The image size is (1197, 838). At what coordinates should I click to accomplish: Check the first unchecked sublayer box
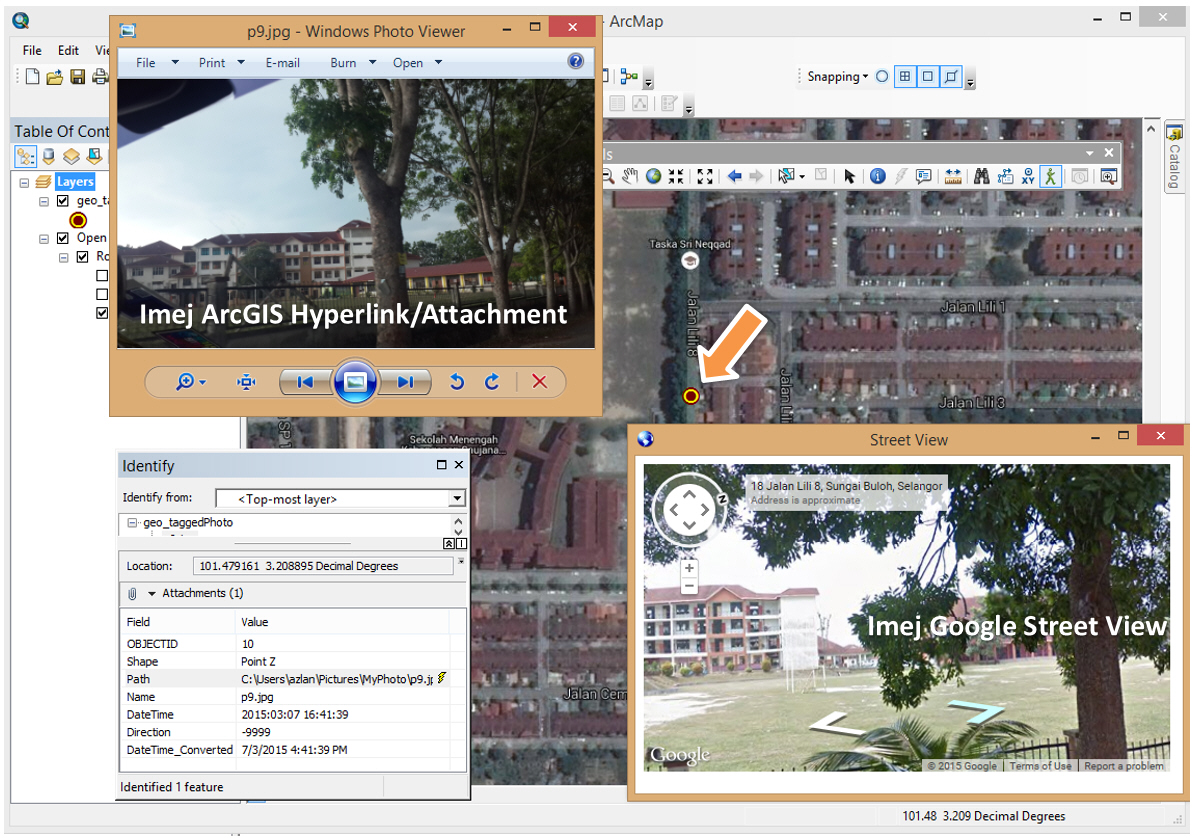(102, 276)
